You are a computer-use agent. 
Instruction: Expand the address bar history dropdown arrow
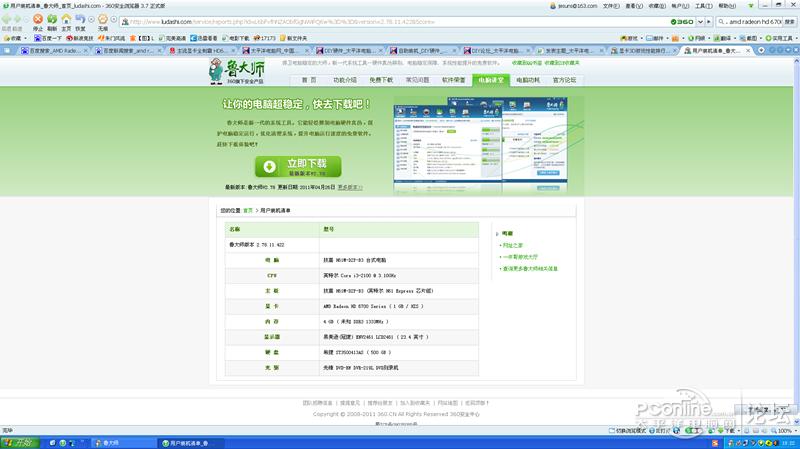click(701, 22)
